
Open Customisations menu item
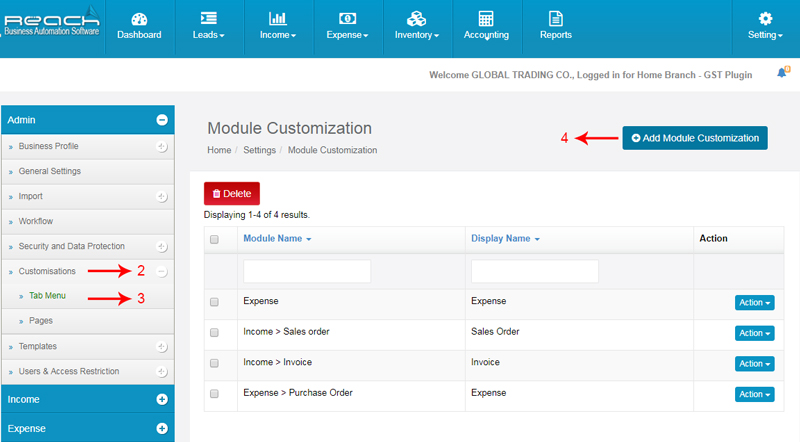click(47, 271)
